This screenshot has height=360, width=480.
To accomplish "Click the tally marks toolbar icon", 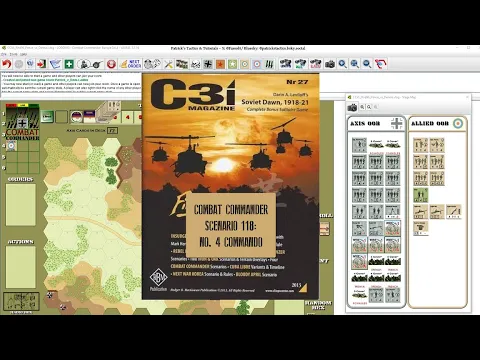I will (269, 64).
